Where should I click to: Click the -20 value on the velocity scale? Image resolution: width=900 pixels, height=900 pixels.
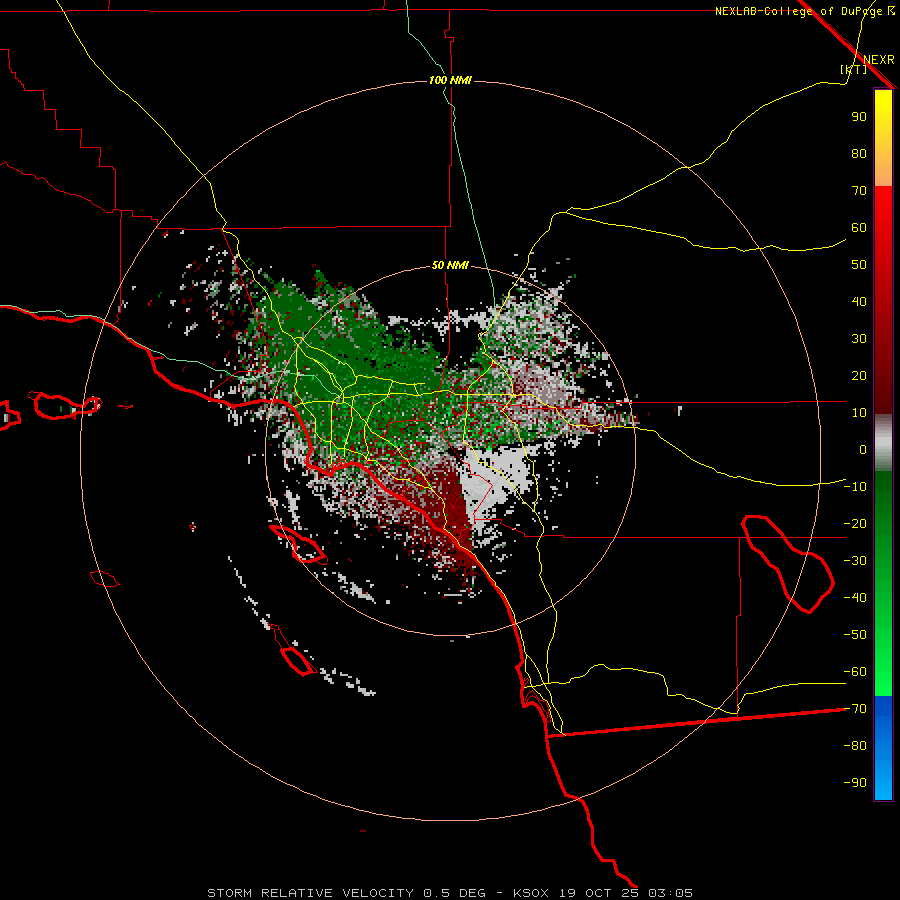click(855, 523)
